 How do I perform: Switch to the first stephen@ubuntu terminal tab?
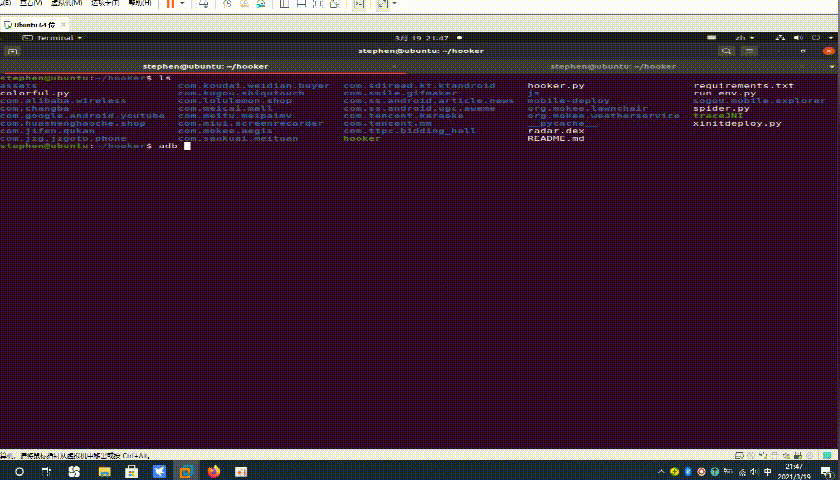coord(205,66)
